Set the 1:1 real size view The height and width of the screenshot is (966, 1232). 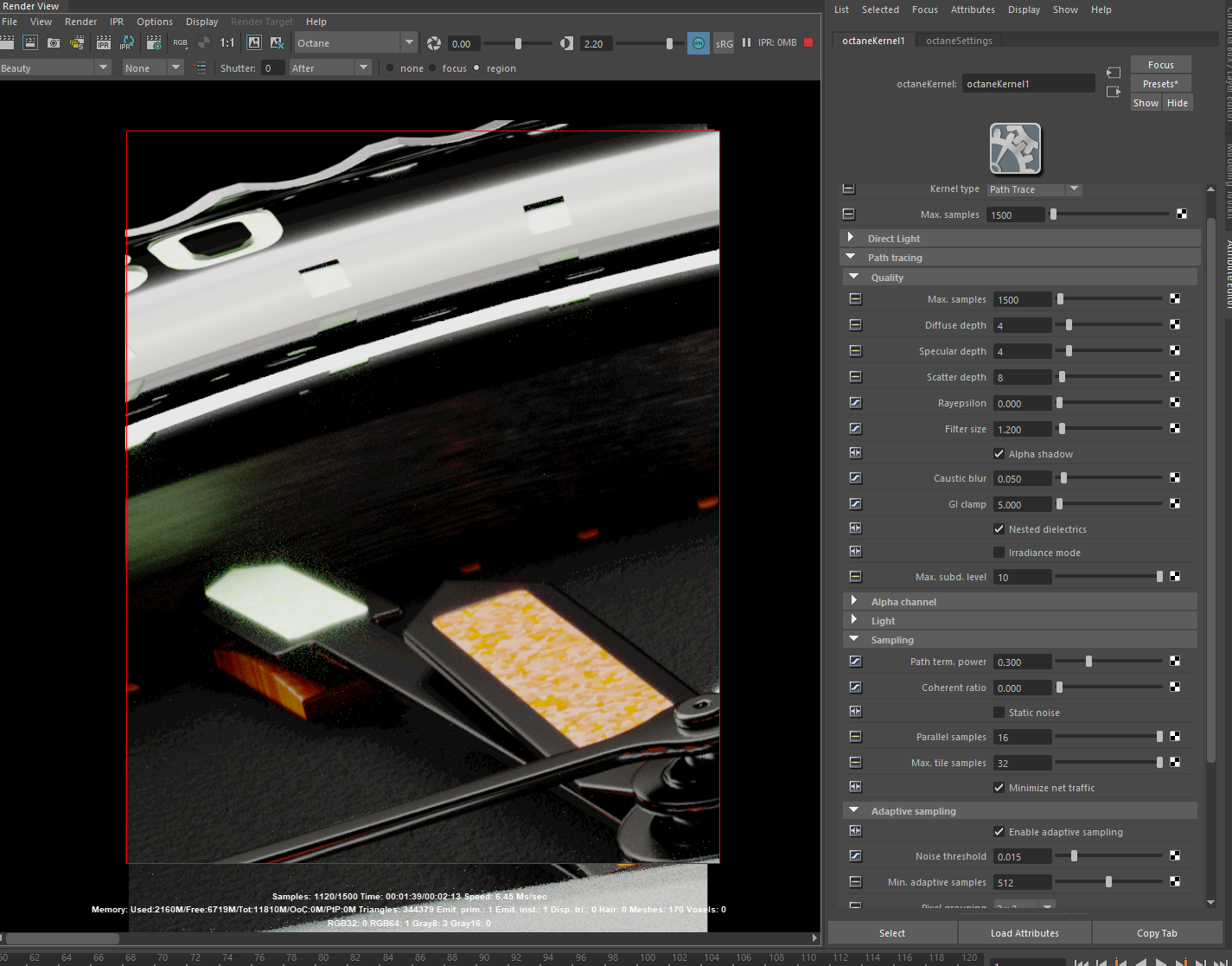(x=227, y=42)
